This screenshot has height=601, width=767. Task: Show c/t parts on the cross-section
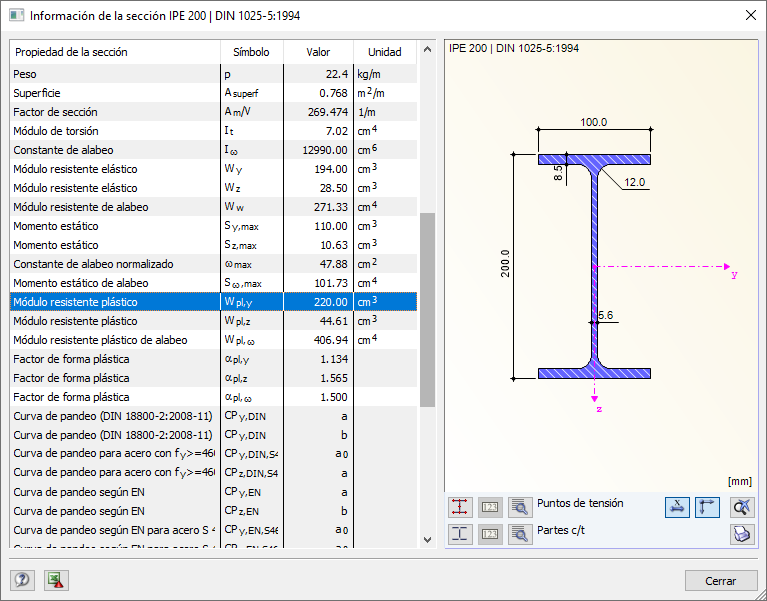(460, 534)
